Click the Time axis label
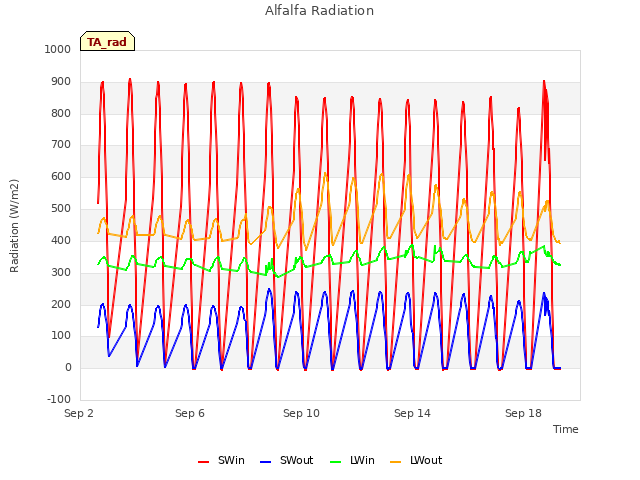Screen dimensions: 640x480 click(566, 429)
